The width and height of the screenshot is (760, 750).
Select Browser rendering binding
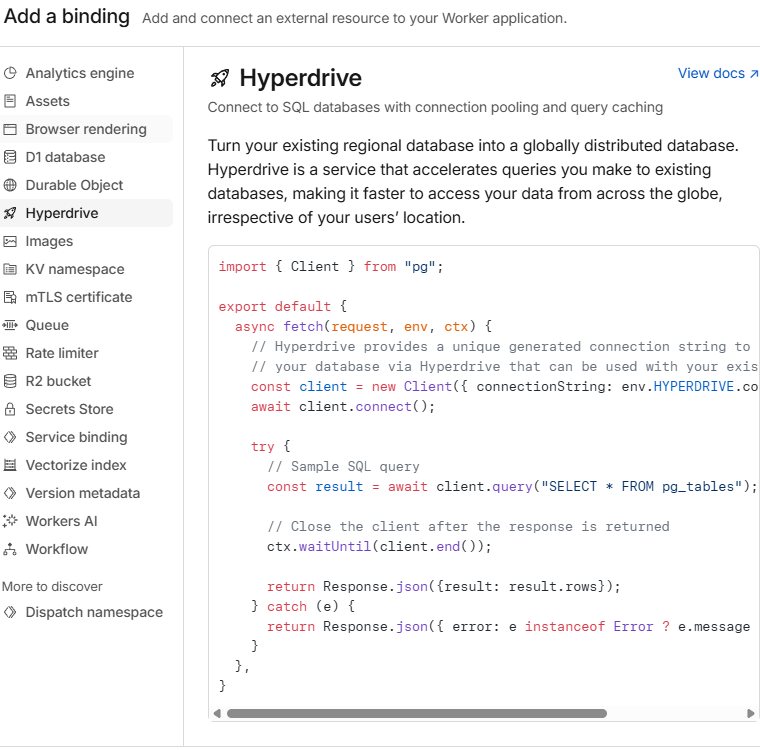point(86,129)
